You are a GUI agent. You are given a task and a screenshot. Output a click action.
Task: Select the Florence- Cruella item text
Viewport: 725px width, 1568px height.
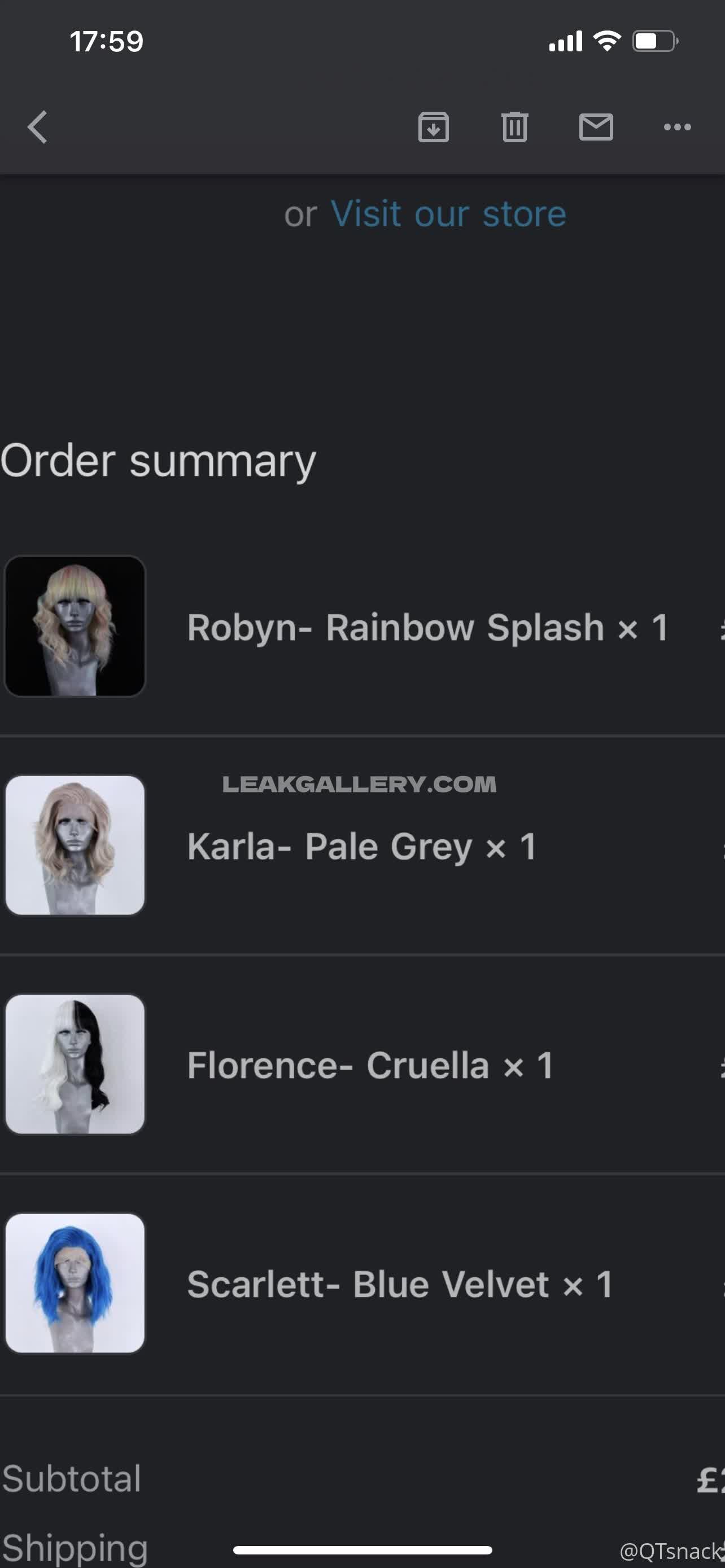click(338, 1065)
